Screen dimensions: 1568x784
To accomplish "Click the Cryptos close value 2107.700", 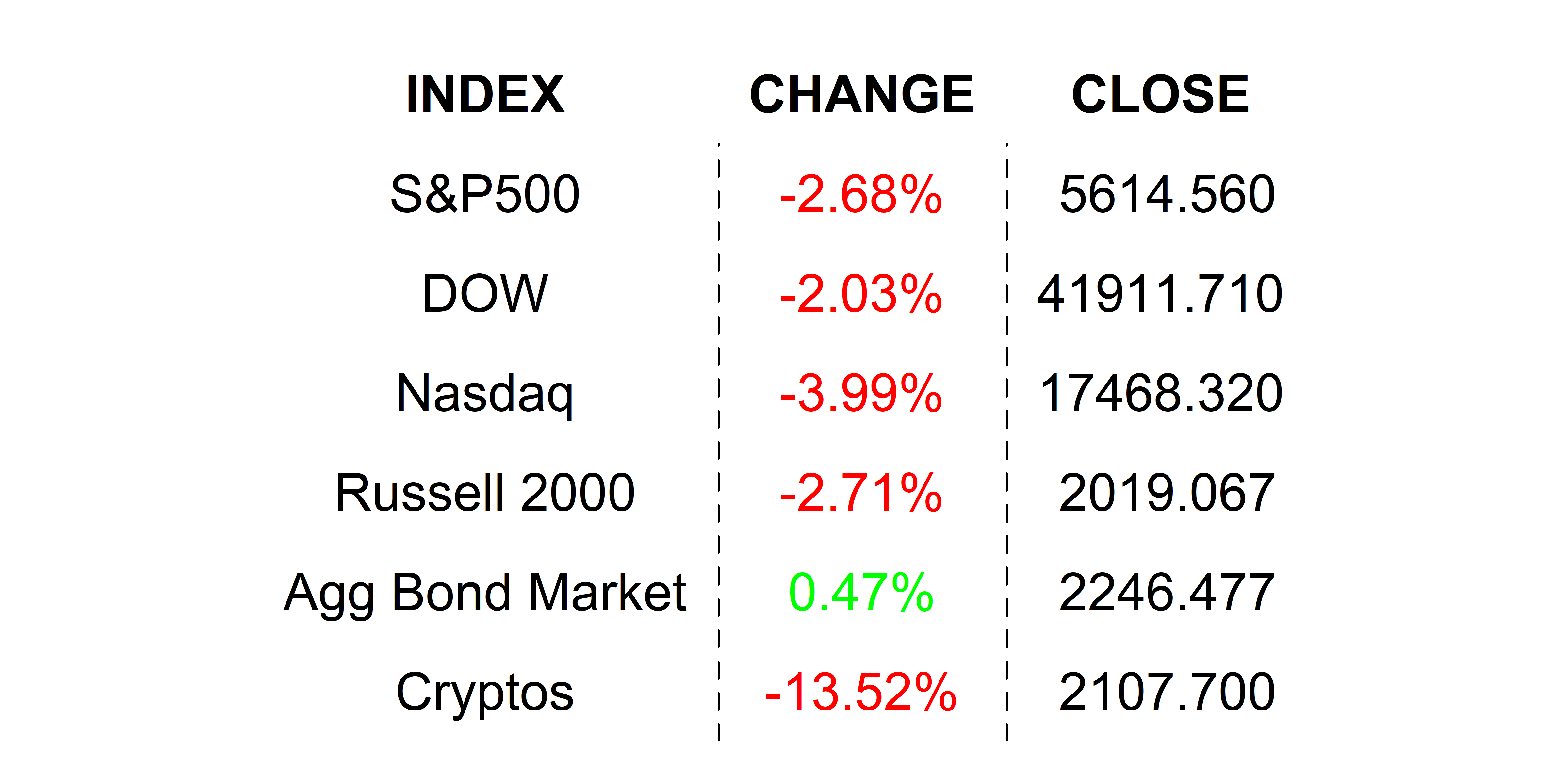I will pos(1167,692).
